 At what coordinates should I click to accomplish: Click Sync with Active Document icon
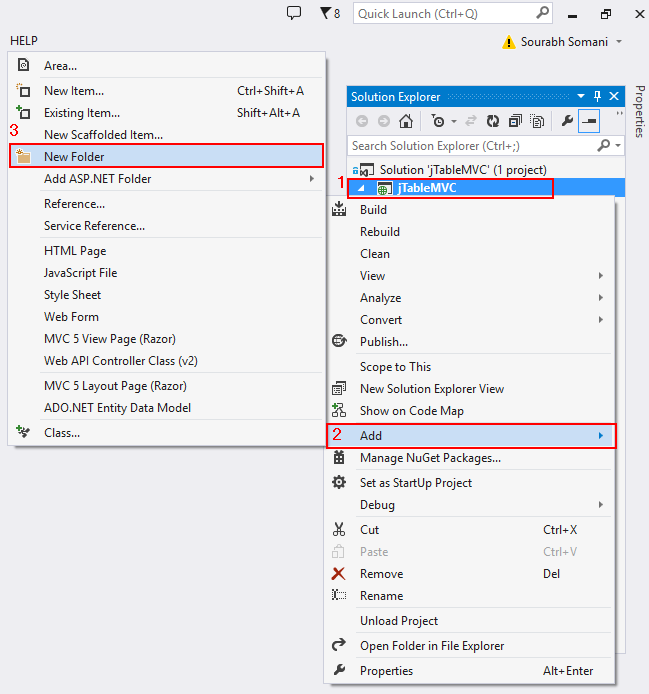click(471, 121)
